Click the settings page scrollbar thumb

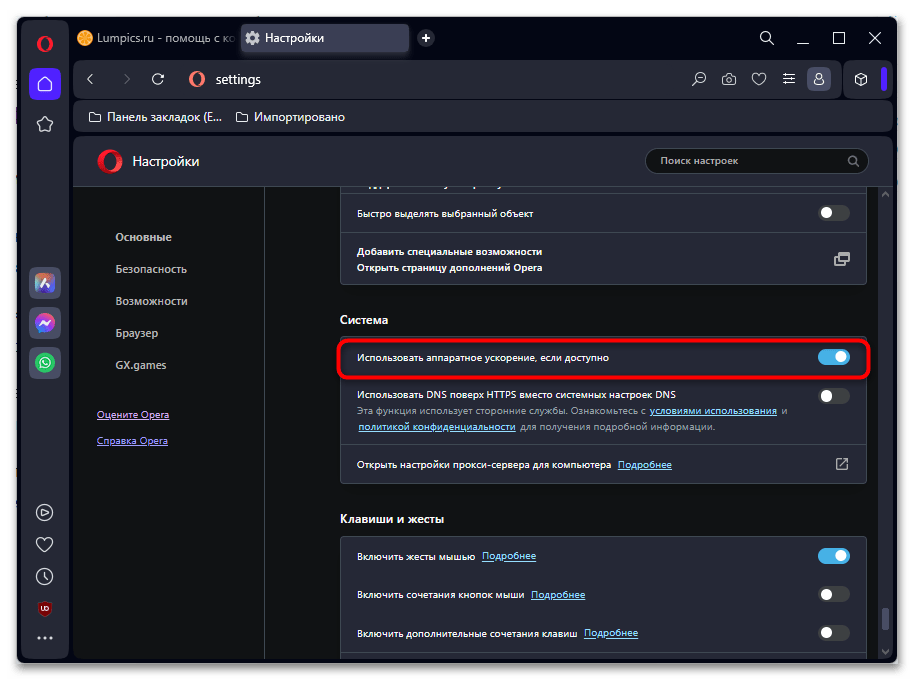(x=885, y=619)
